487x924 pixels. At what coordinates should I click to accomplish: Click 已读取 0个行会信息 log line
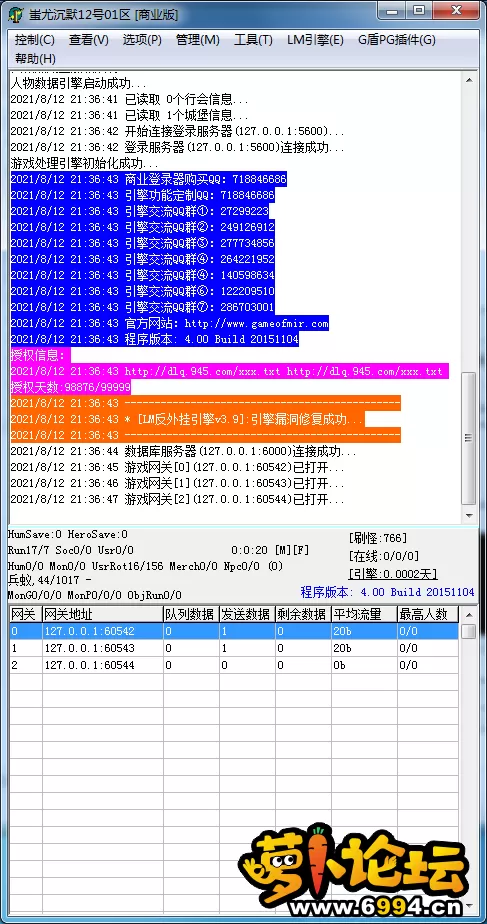pos(129,98)
